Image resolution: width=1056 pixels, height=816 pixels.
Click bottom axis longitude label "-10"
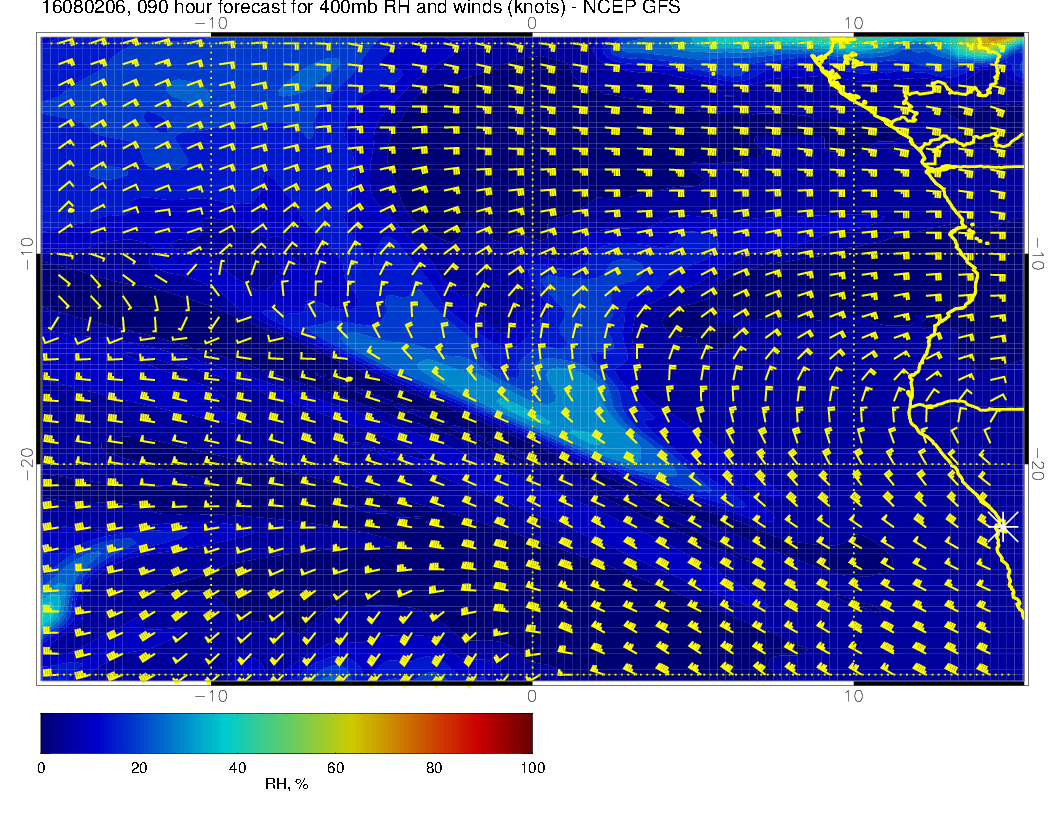pos(211,696)
